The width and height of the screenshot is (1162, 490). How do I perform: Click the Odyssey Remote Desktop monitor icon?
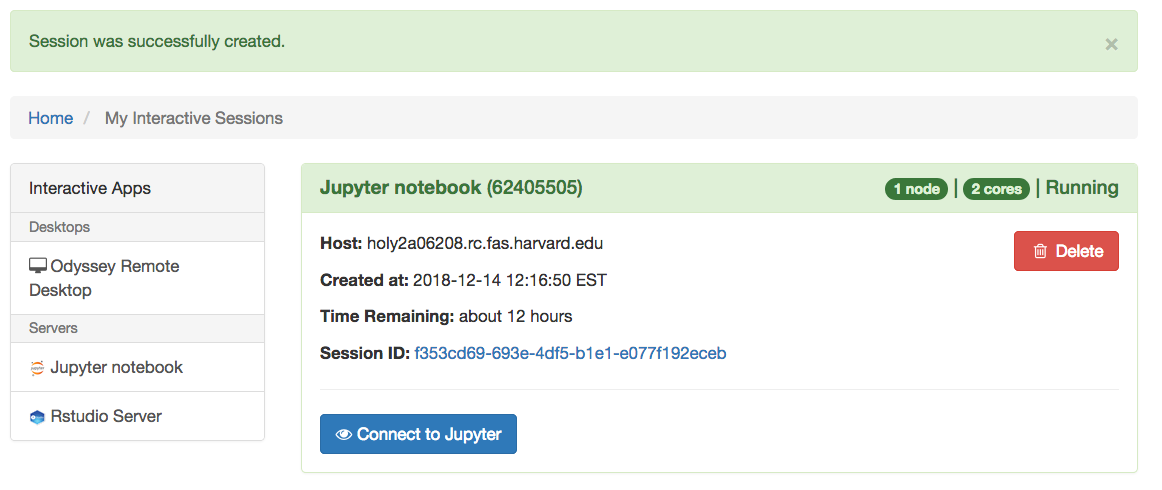pyautogui.click(x=38, y=266)
